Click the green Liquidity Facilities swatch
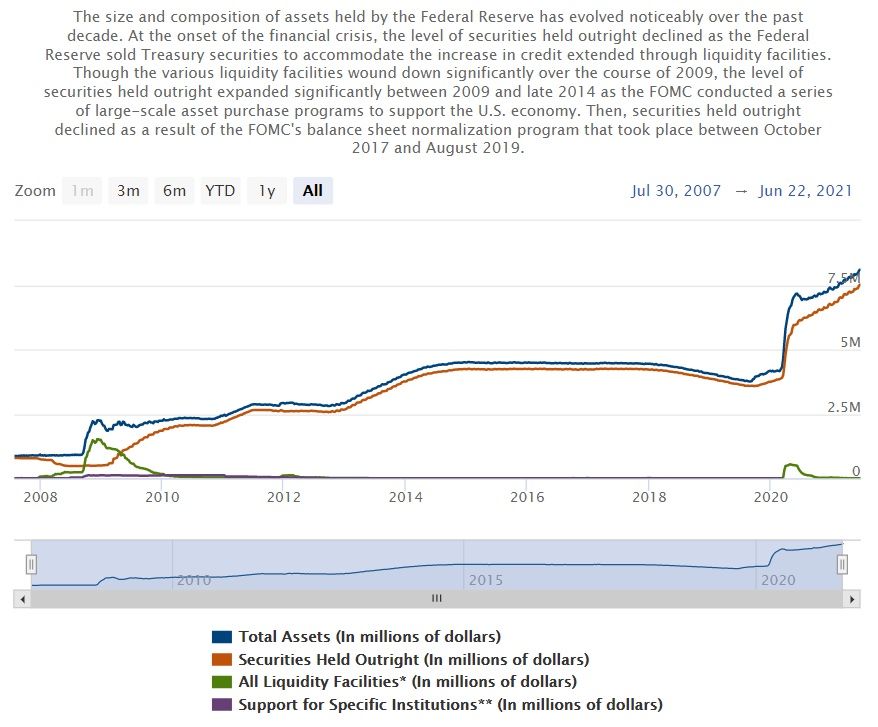 (x=222, y=682)
